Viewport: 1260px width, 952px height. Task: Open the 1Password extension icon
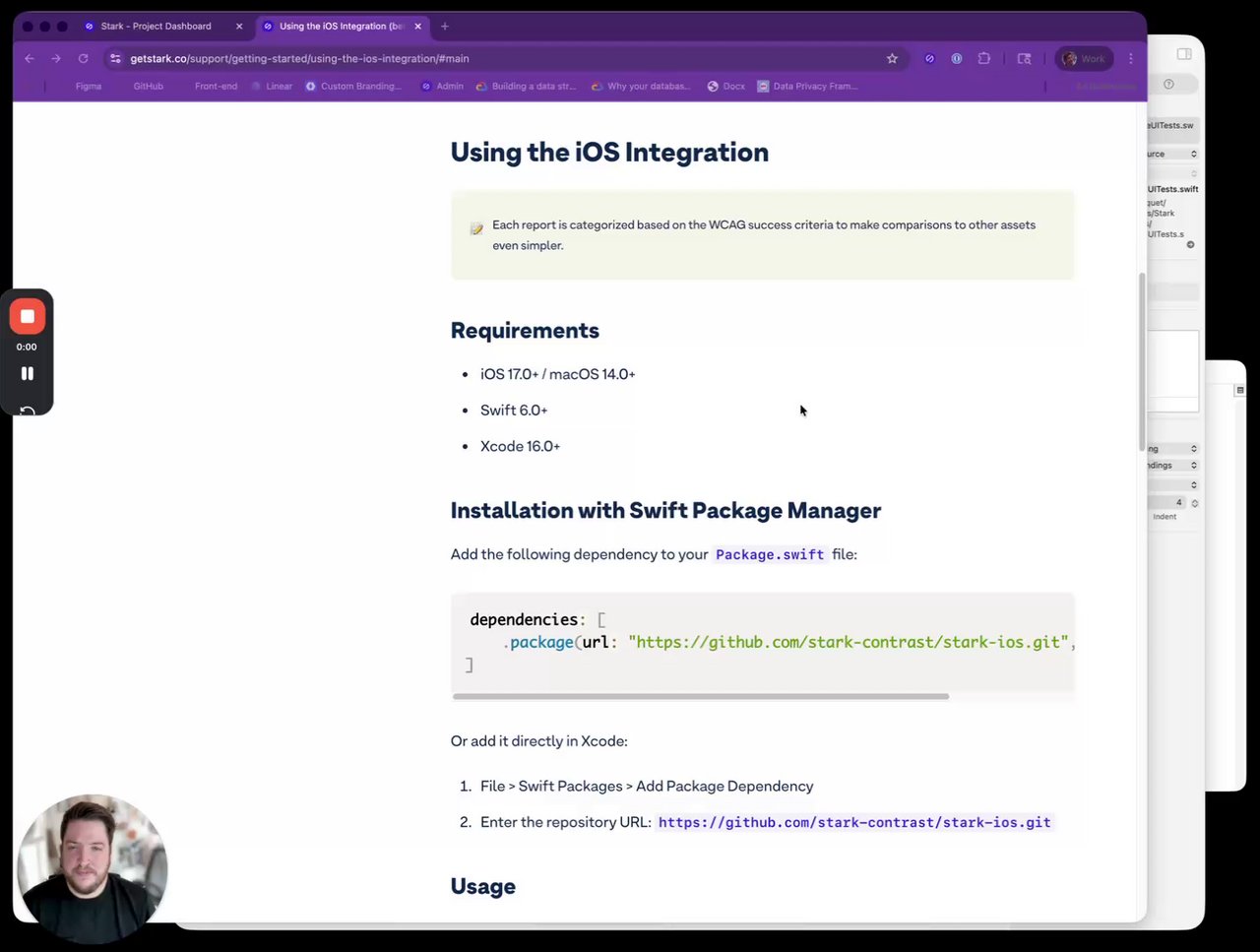click(x=956, y=59)
